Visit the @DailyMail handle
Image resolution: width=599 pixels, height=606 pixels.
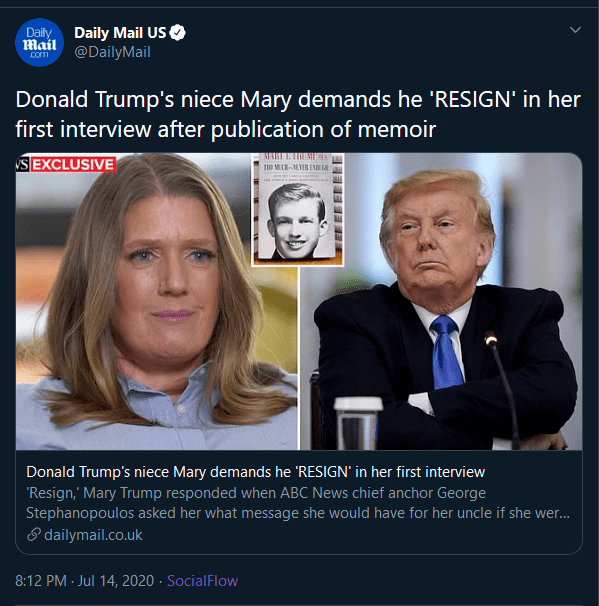(x=112, y=52)
